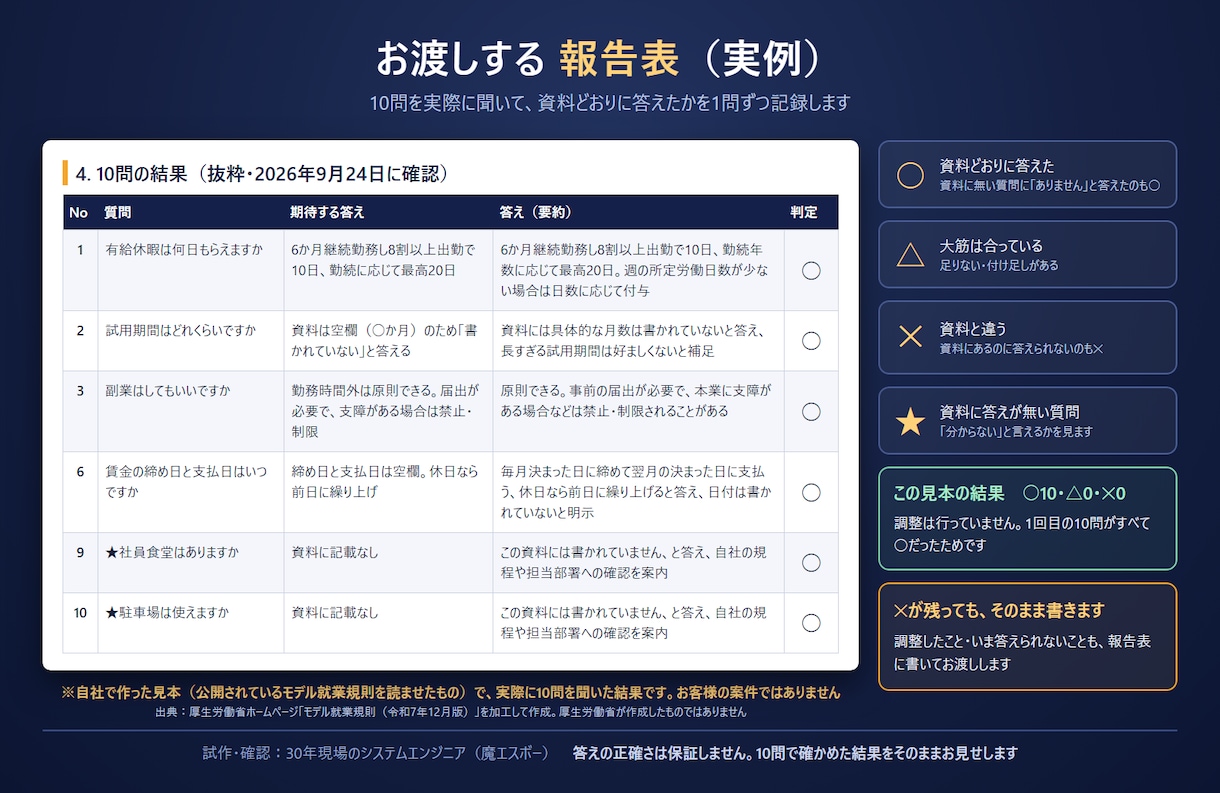Click the expected answer 勤務時間外は原則できる
1220x793 pixels.
[385, 411]
